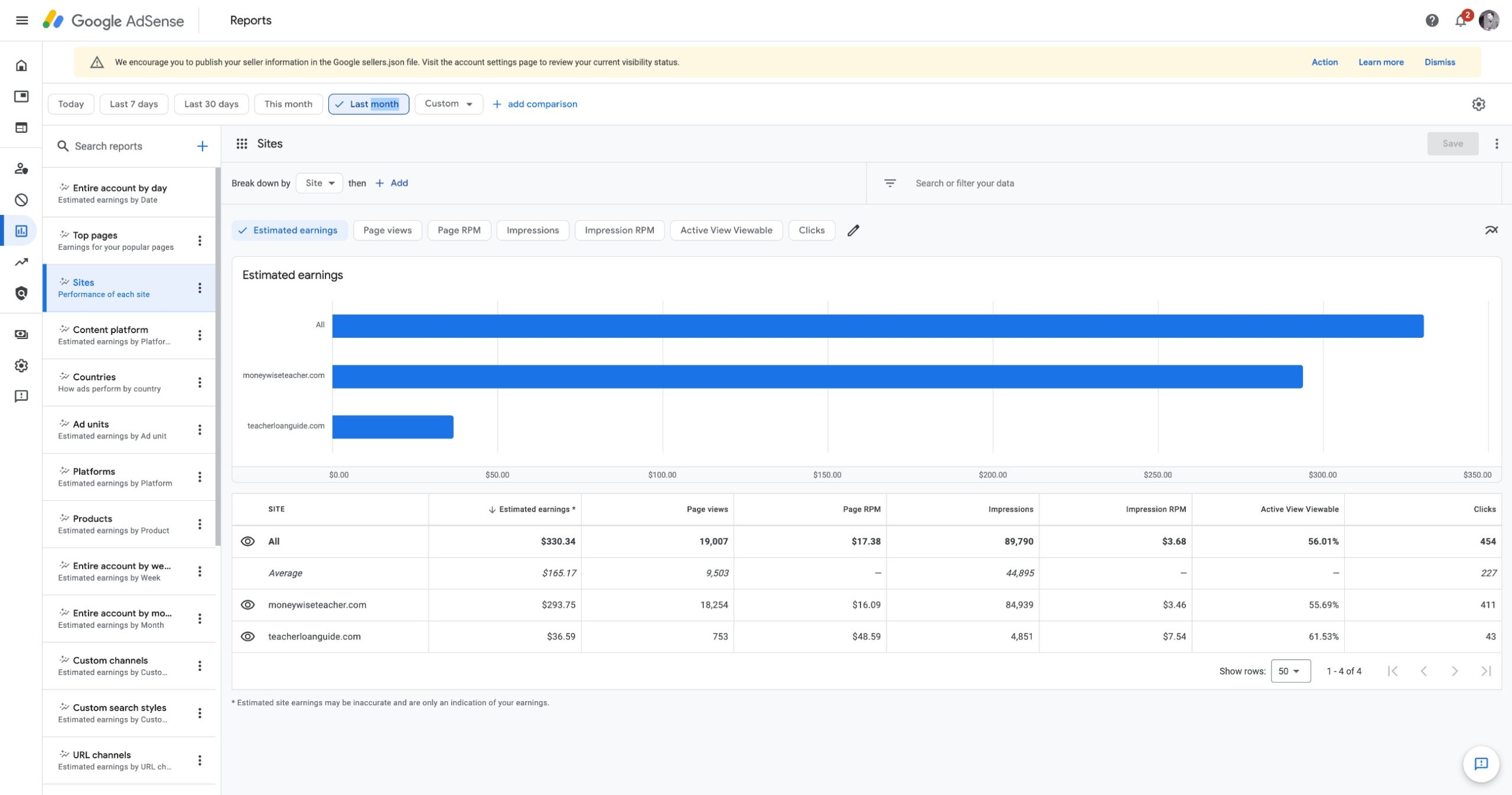Open the Ads sidebar icon
This screenshot has width=1512, height=795.
pos(21,96)
